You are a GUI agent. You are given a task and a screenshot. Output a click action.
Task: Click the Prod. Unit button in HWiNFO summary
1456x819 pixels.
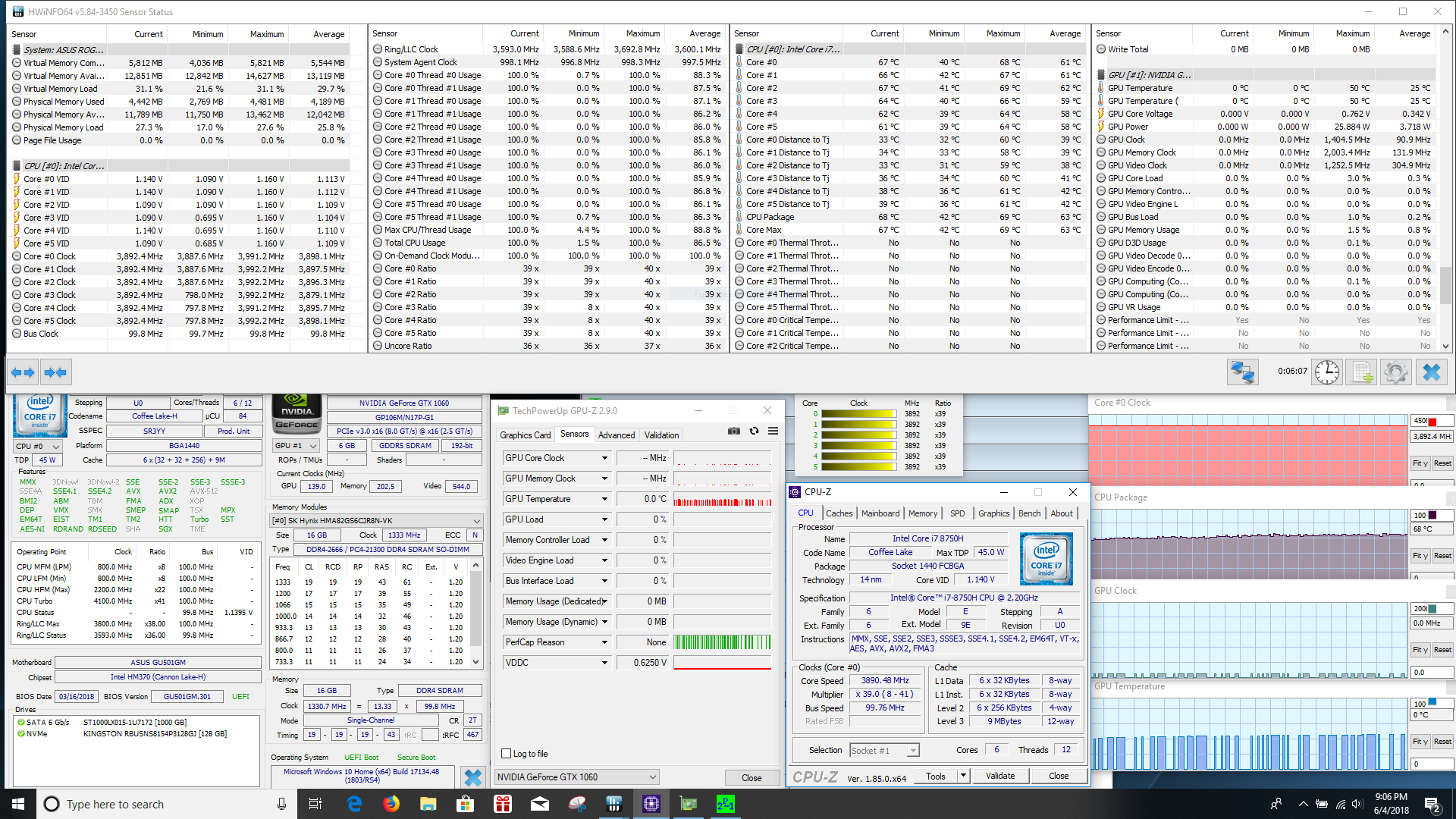click(x=234, y=431)
